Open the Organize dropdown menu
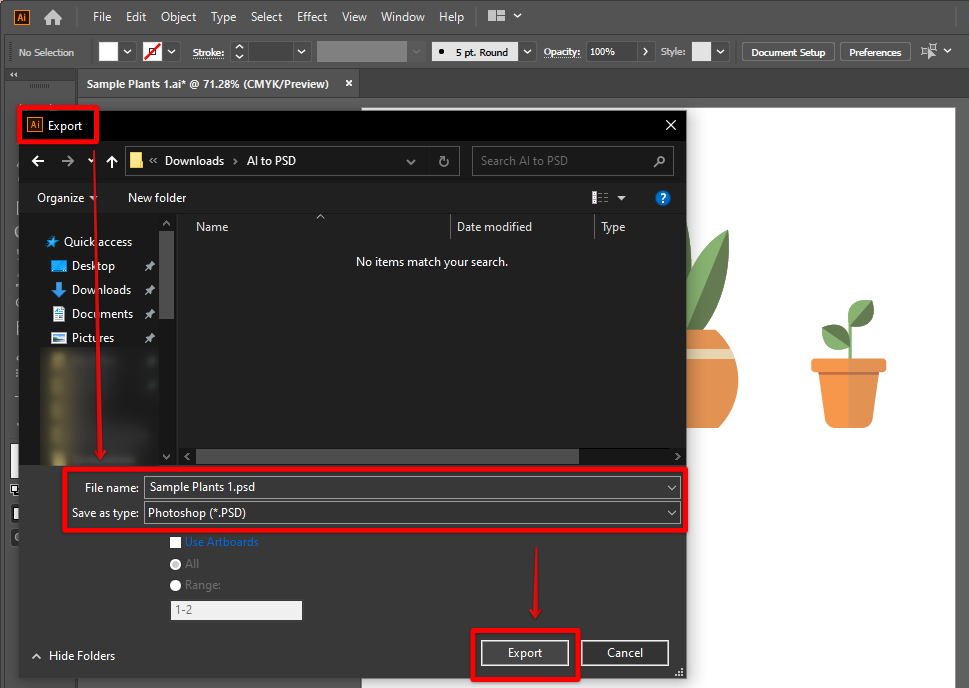The width and height of the screenshot is (969, 688). pyautogui.click(x=66, y=198)
